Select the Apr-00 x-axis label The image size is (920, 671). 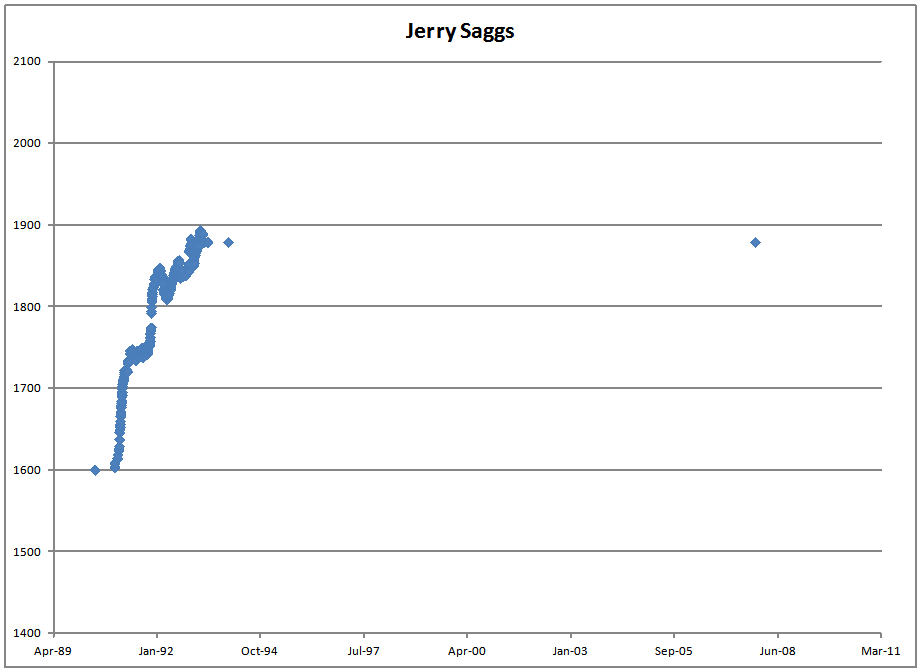click(467, 650)
